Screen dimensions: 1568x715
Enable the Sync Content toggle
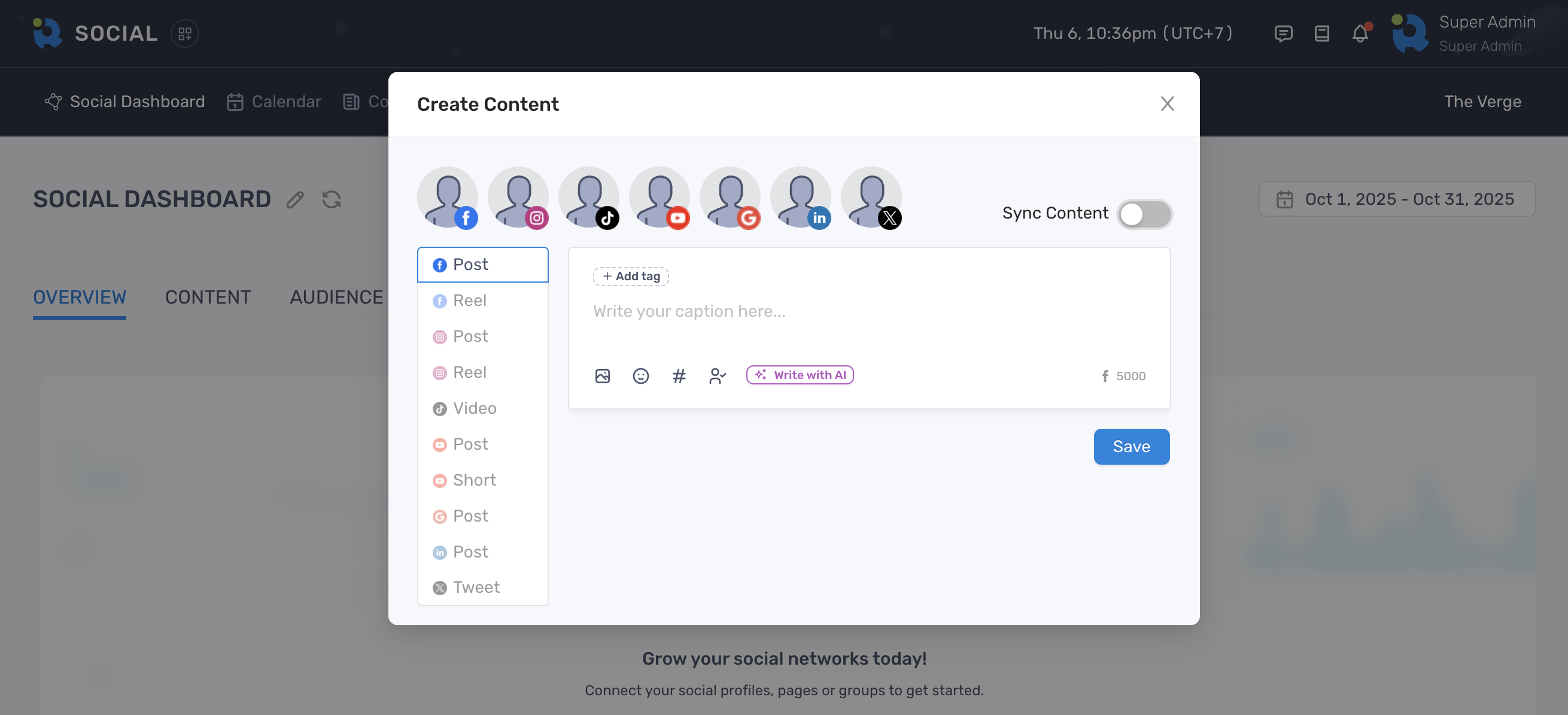coord(1144,214)
